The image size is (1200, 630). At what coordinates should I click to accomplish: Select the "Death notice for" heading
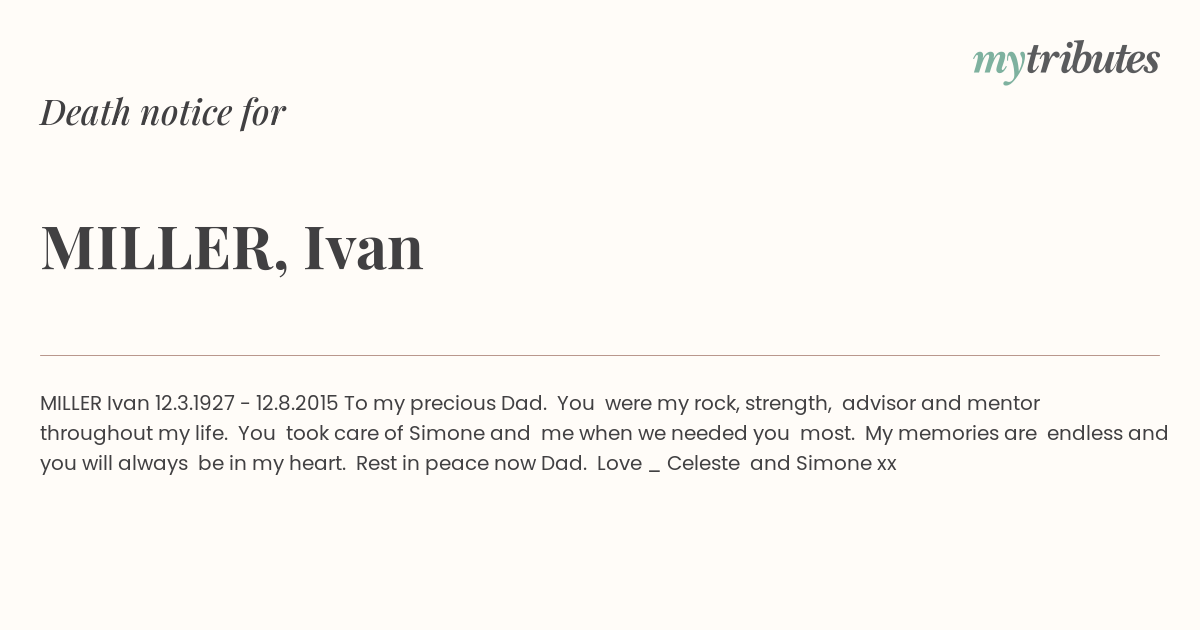tap(163, 112)
